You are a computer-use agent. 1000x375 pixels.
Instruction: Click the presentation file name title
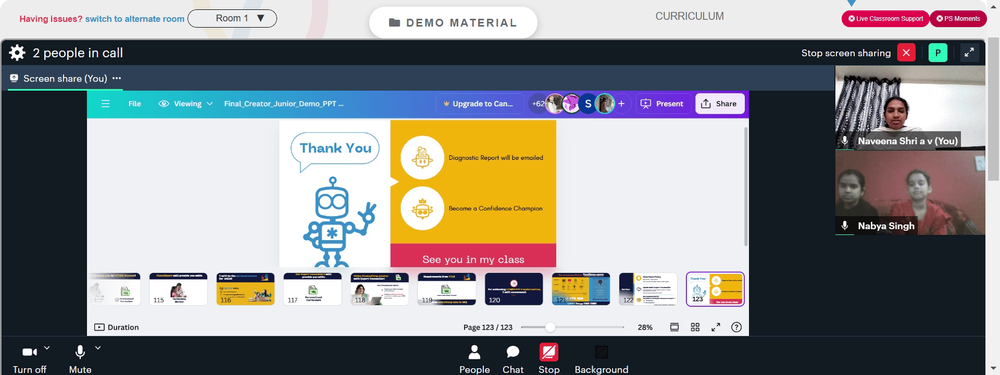[x=284, y=103]
